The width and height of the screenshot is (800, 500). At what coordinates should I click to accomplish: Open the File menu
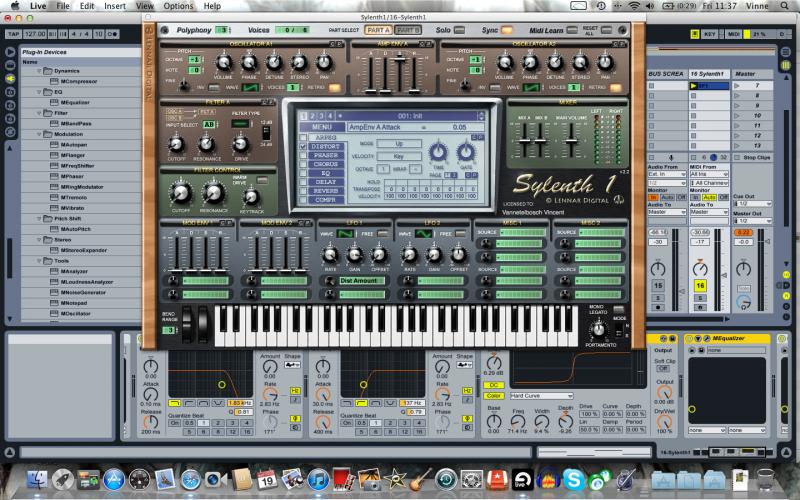[63, 6]
